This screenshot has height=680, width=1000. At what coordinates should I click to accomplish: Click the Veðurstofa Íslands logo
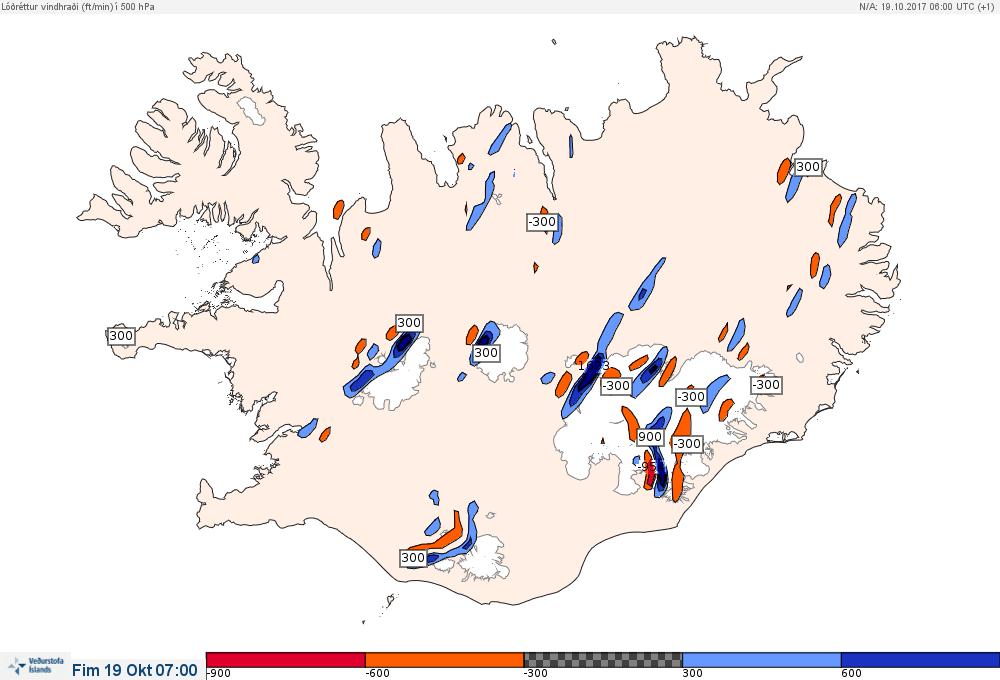click(36, 666)
